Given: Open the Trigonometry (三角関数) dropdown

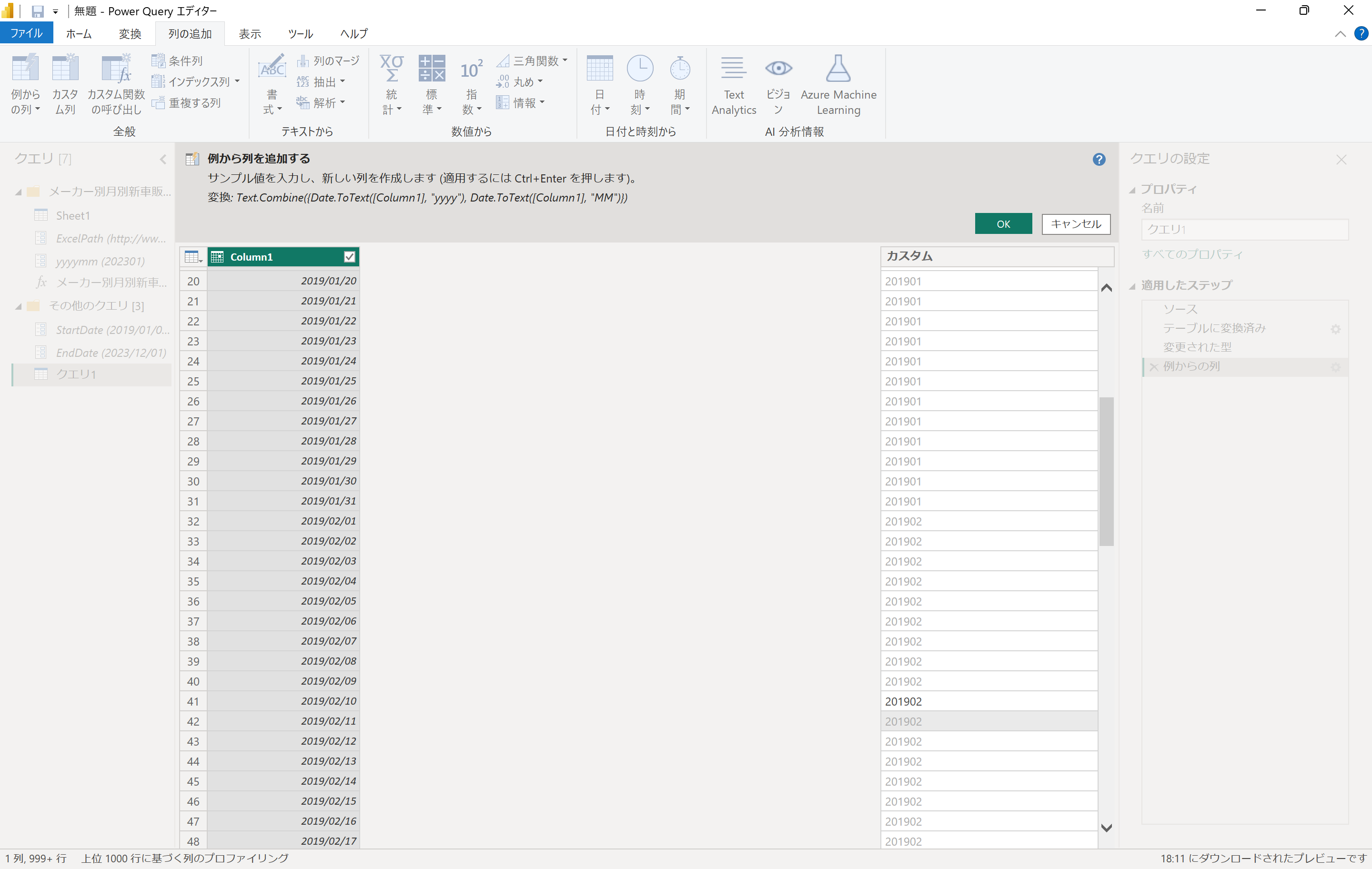Looking at the screenshot, I should point(565,61).
